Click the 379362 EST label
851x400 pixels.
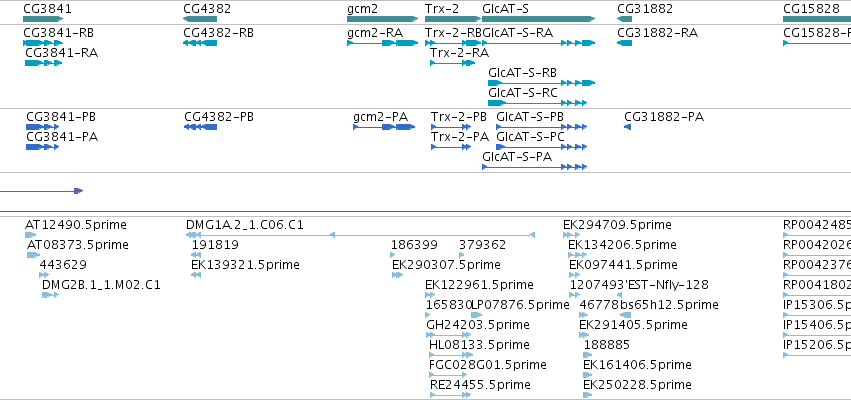pyautogui.click(x=482, y=245)
